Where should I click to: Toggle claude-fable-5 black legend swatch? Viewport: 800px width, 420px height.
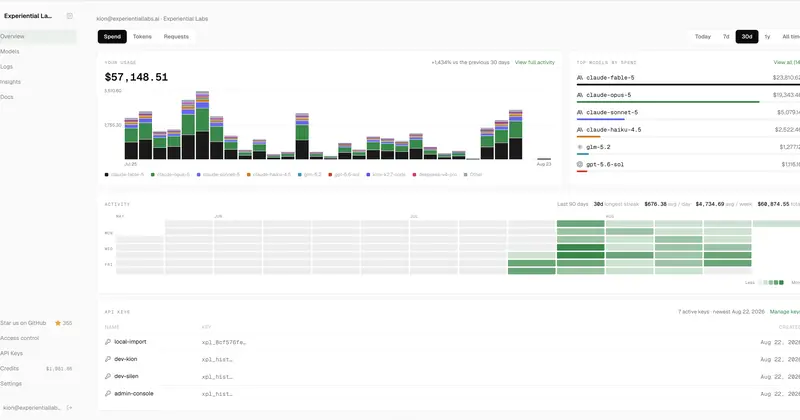(x=107, y=175)
